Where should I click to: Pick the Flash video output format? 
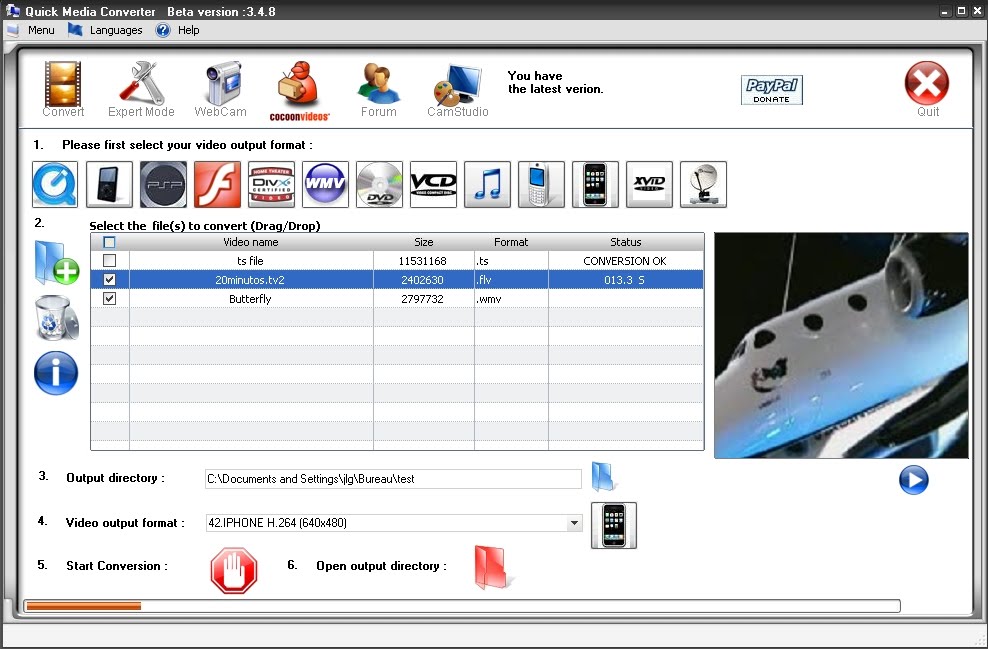[216, 184]
